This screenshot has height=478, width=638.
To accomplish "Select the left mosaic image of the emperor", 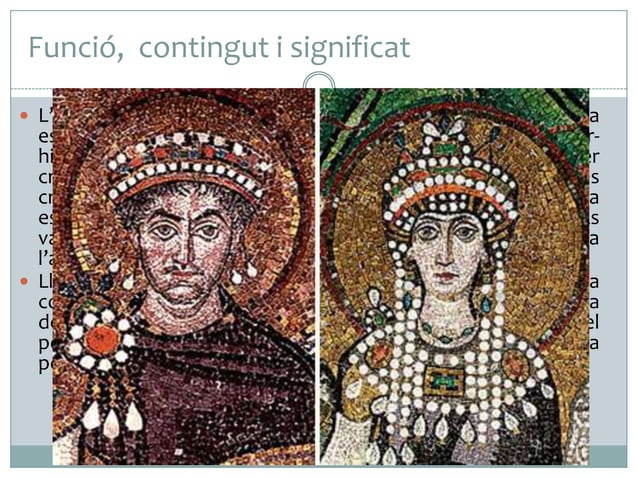I will tap(184, 277).
